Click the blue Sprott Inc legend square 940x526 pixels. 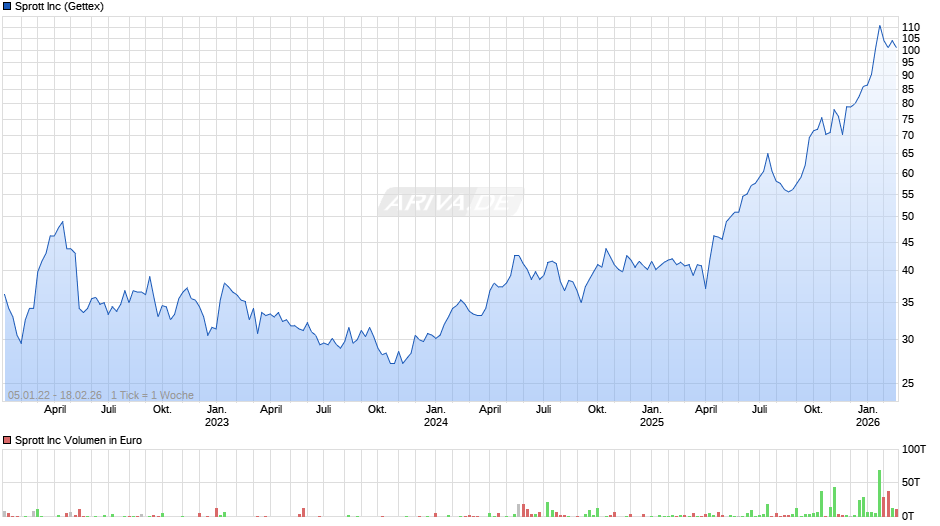point(7,7)
